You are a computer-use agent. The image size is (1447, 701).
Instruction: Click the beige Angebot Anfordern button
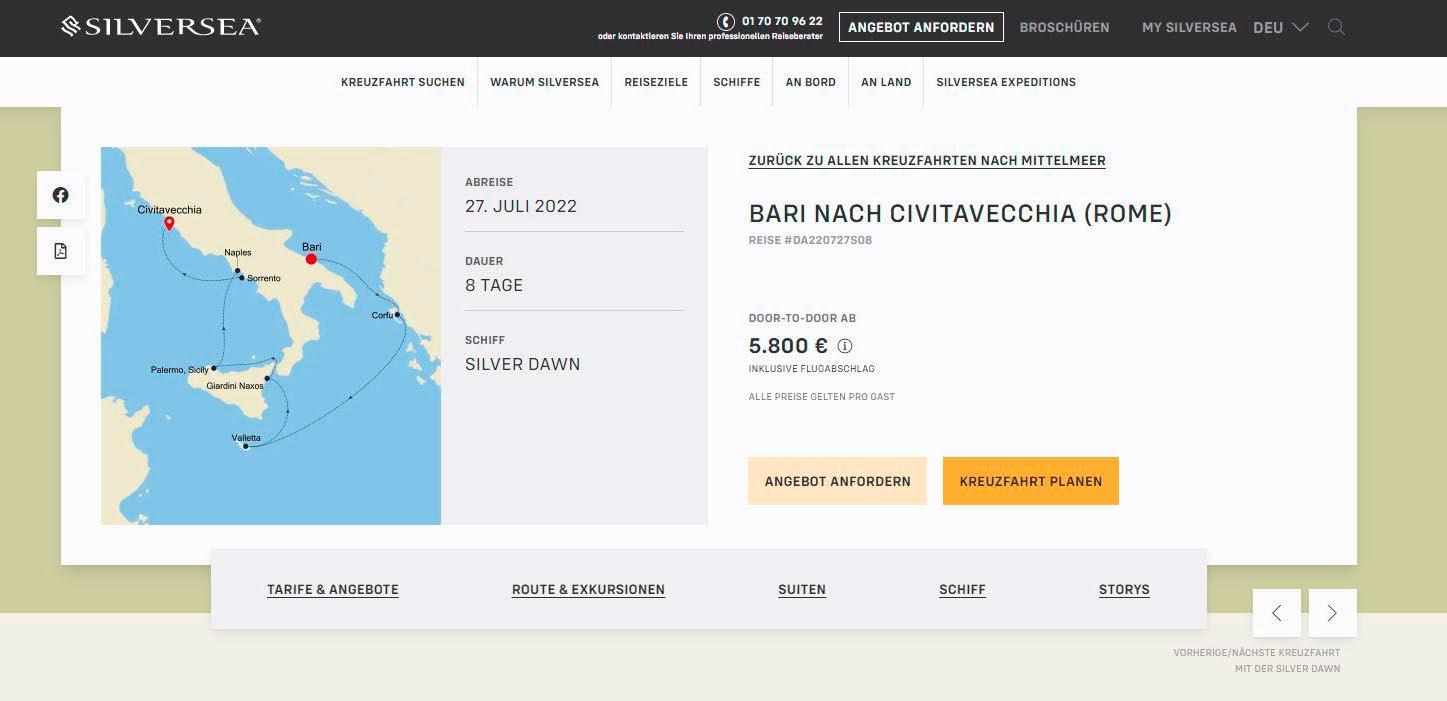tap(837, 481)
